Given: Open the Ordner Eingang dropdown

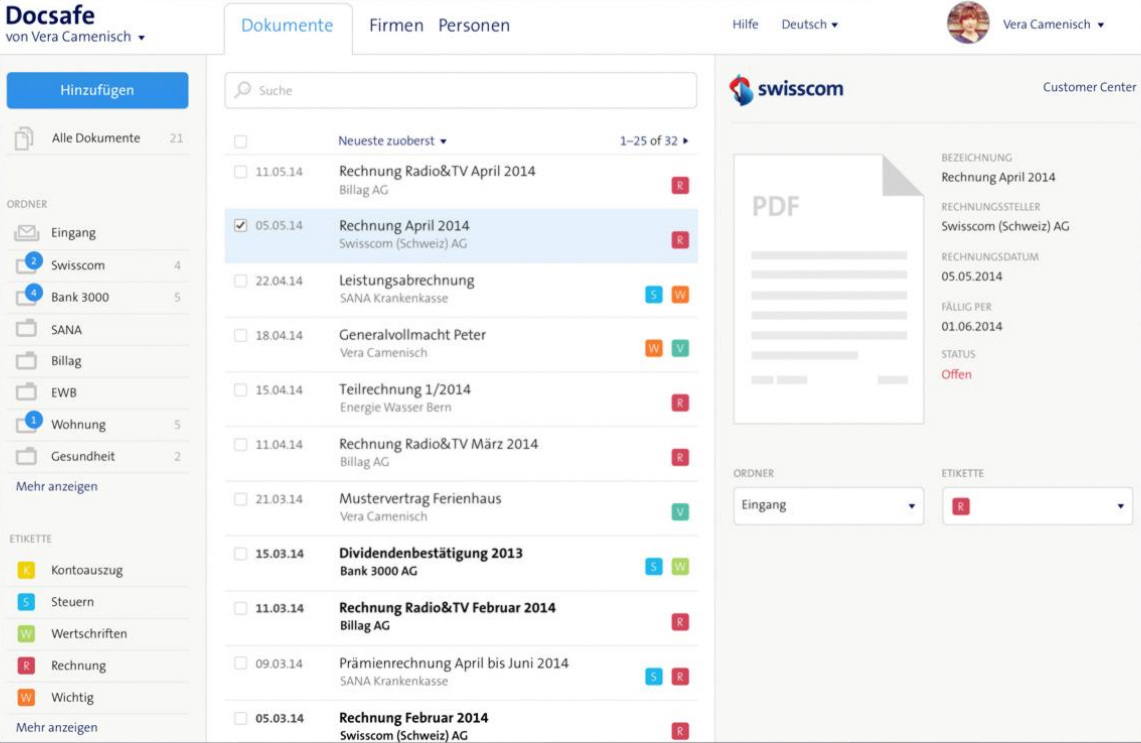Looking at the screenshot, I should pyautogui.click(x=828, y=506).
